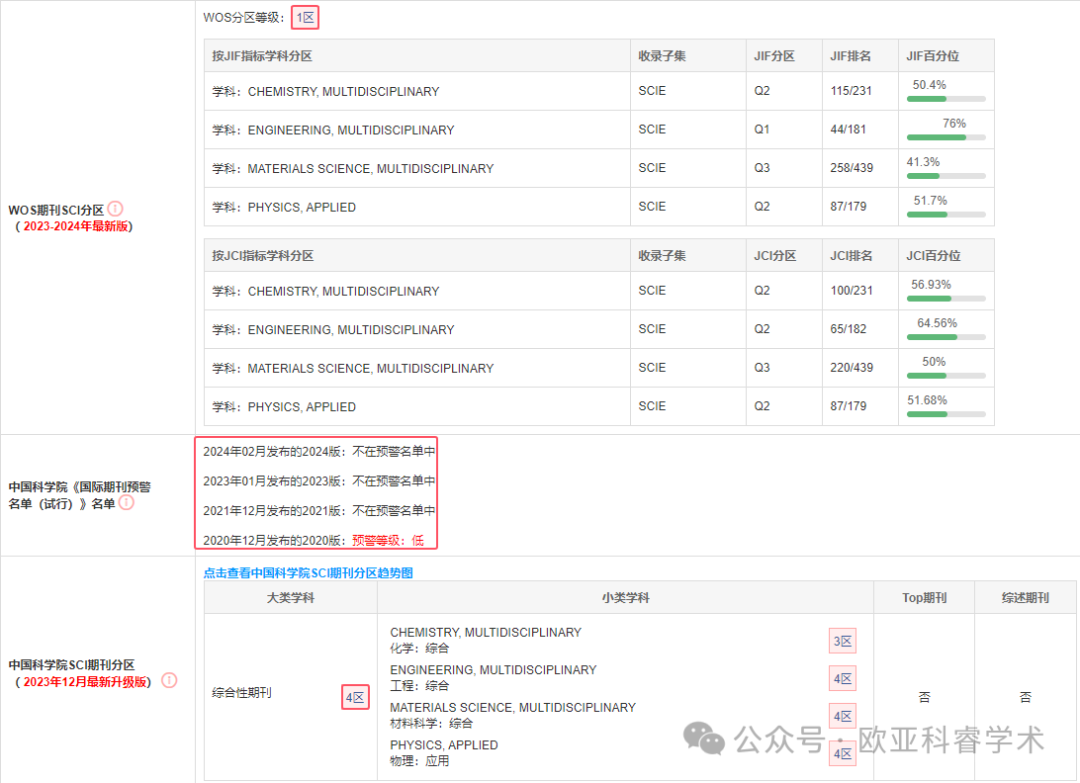Click the 41.3% JIF percentile bar
This screenshot has width=1080, height=783.
(946, 176)
